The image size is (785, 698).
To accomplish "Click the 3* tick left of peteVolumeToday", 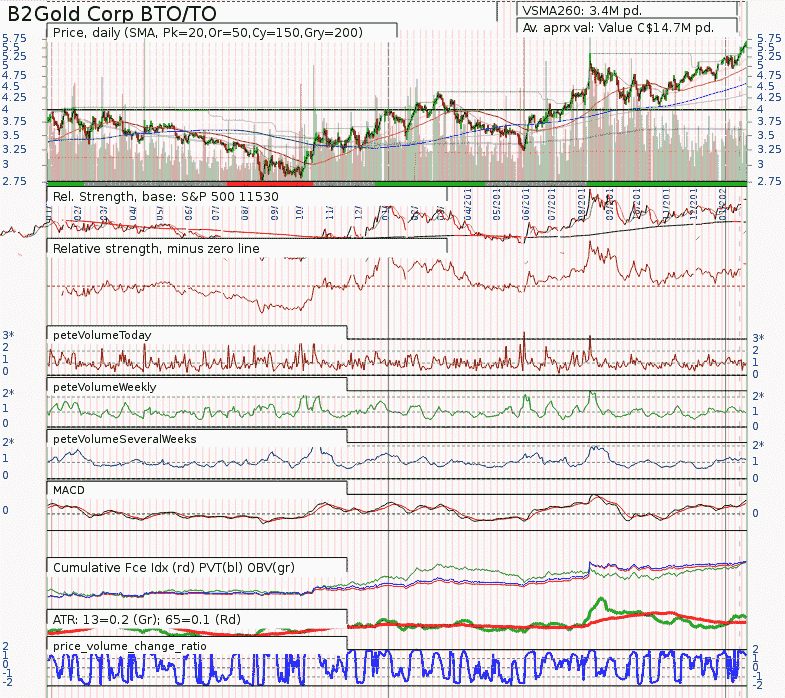I will pyautogui.click(x=8, y=335).
